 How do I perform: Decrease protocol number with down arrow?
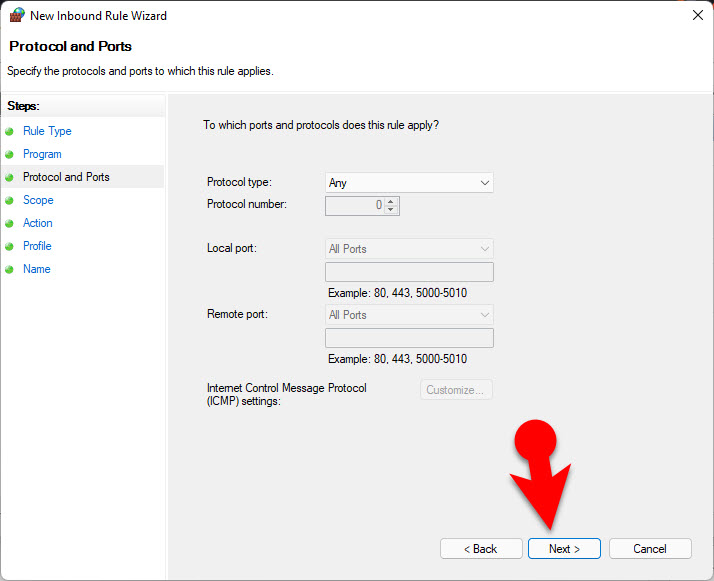(391, 209)
